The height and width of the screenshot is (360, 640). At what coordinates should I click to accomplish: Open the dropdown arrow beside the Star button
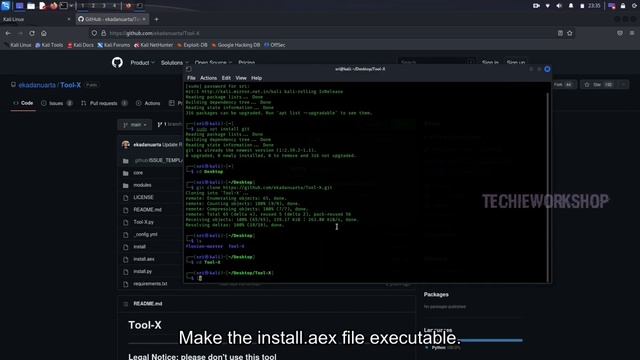(x=623, y=84)
